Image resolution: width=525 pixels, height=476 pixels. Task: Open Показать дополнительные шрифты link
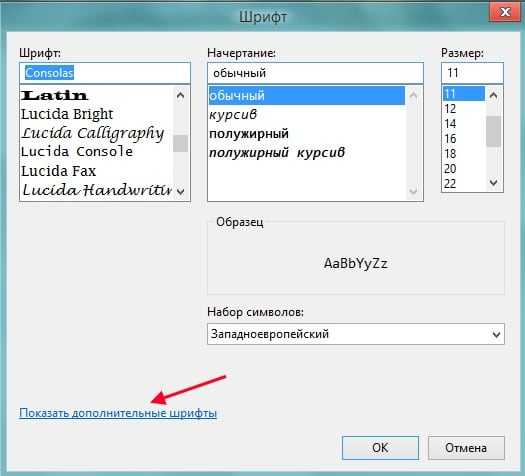click(x=118, y=413)
